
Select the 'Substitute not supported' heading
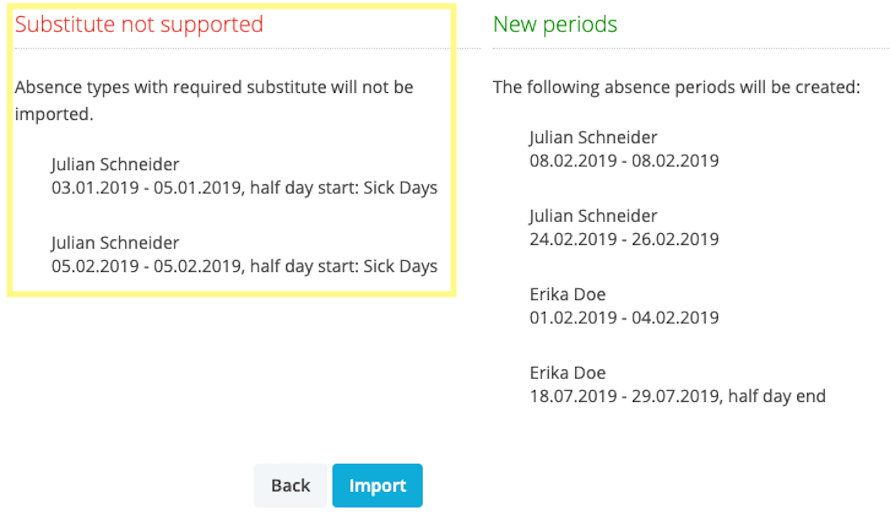(x=139, y=24)
